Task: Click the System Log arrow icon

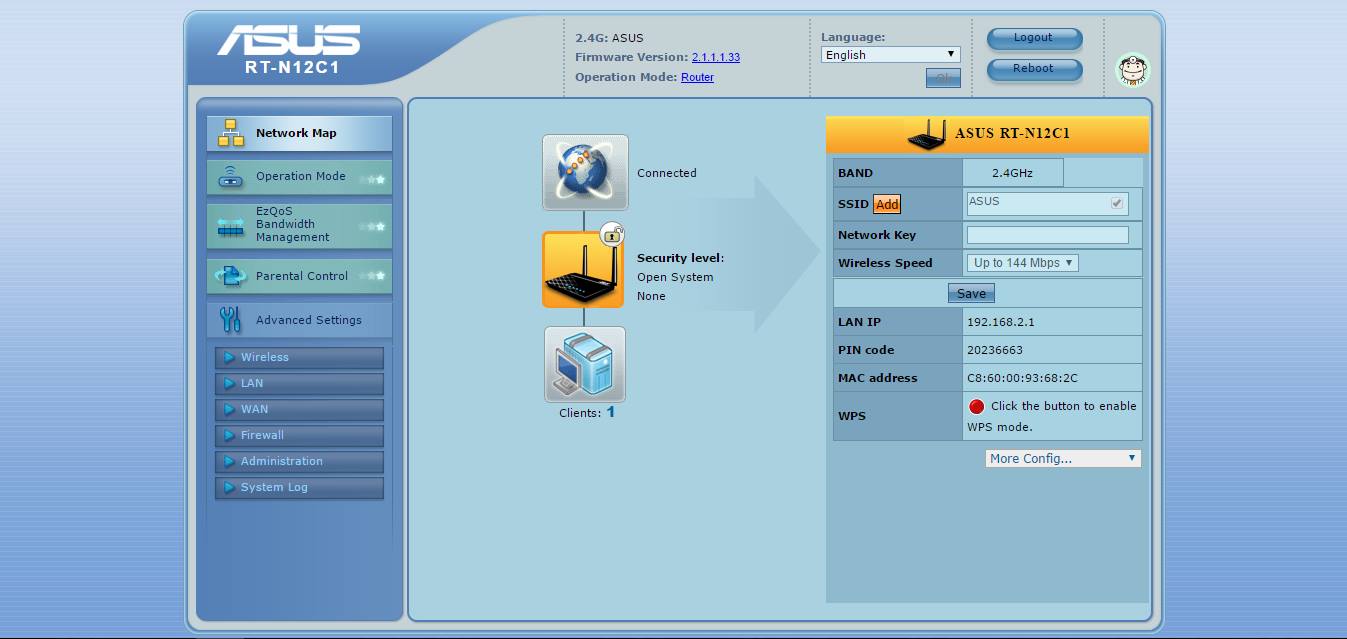Action: coord(230,488)
